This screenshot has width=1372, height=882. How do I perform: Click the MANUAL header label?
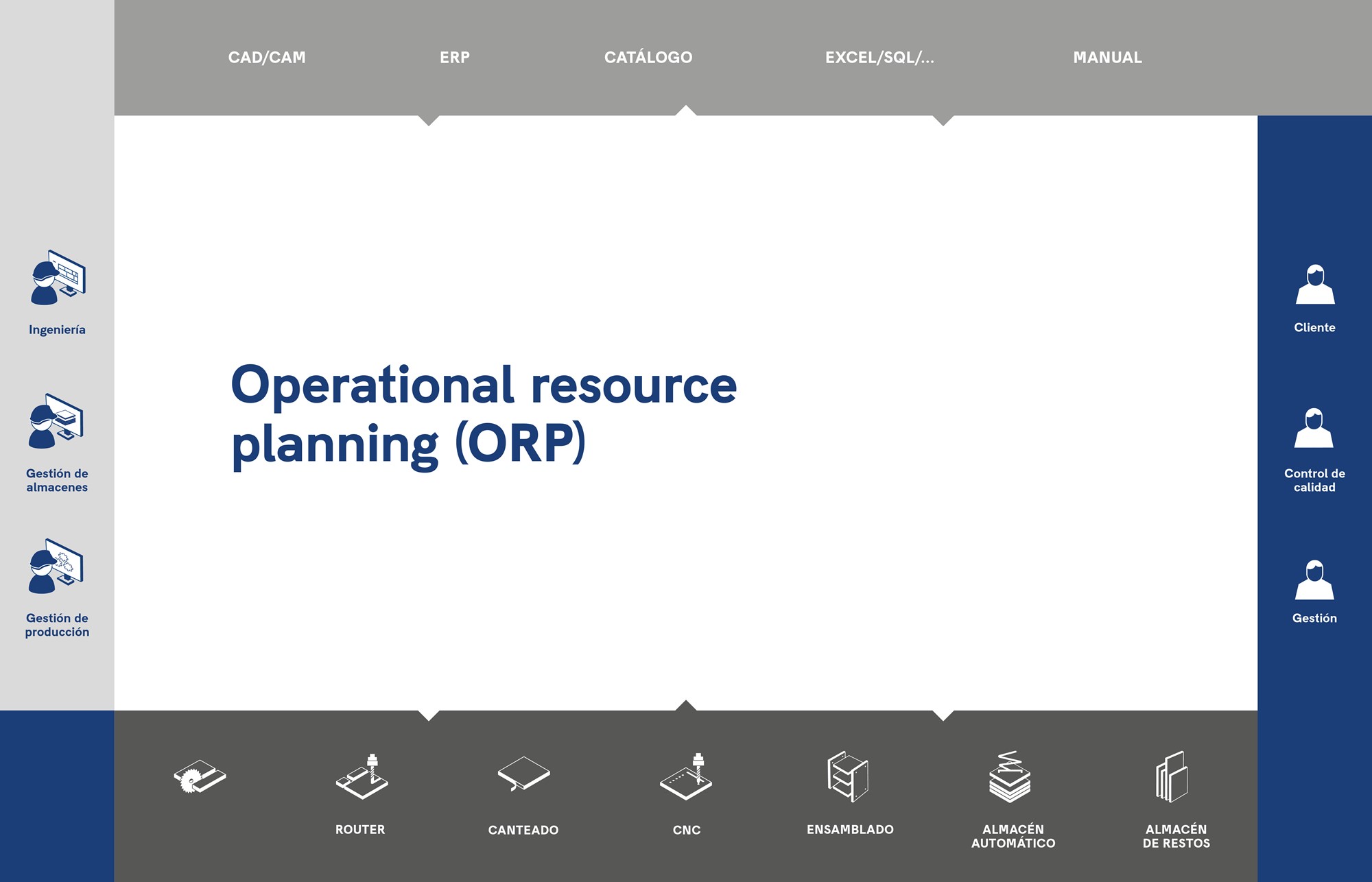pos(1107,58)
